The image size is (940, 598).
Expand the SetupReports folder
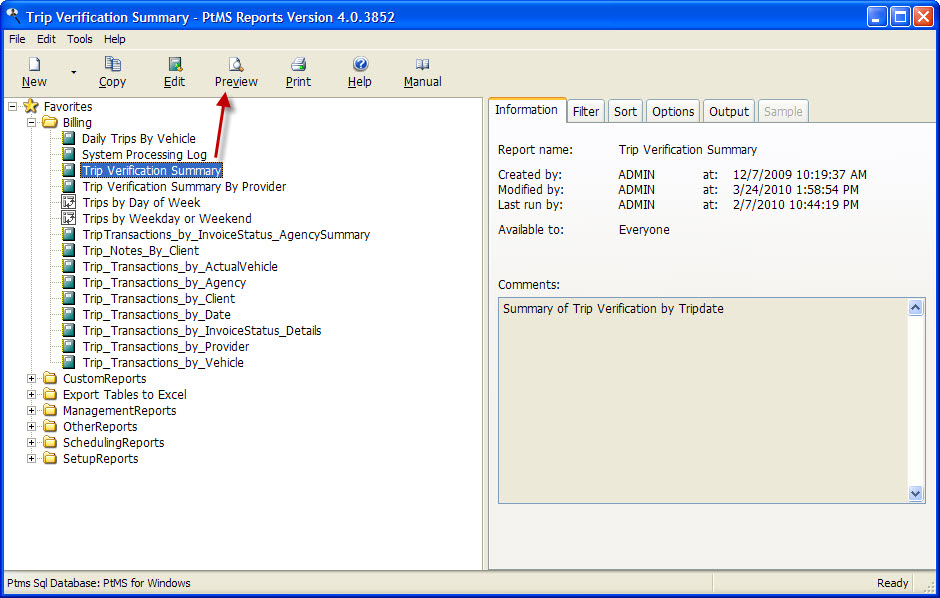coord(32,458)
